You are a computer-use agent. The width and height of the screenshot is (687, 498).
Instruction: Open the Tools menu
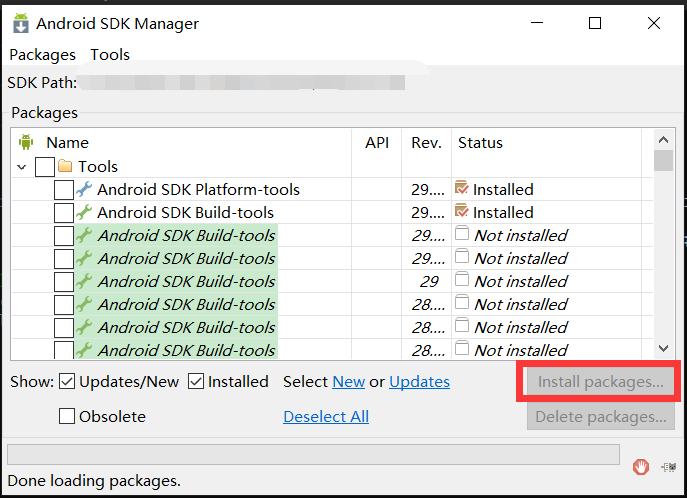pyautogui.click(x=110, y=55)
